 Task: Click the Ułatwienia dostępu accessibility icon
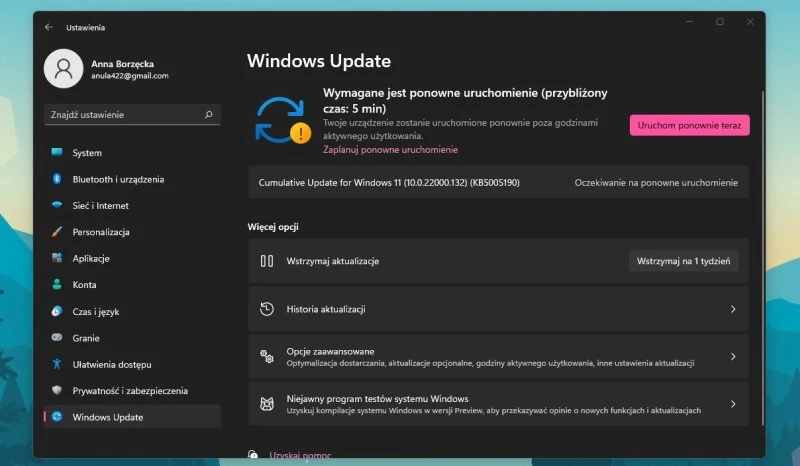(57, 364)
